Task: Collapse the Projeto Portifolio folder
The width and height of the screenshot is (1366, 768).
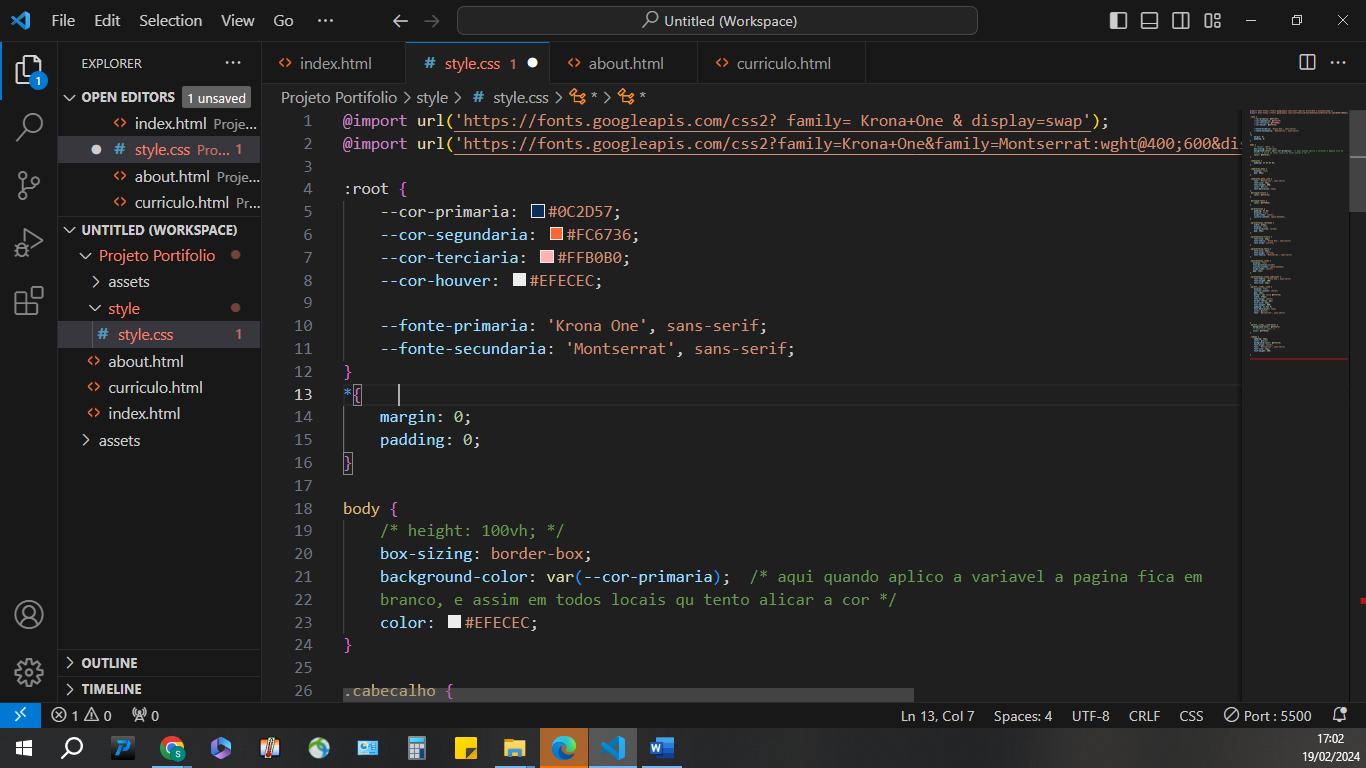Action: (x=86, y=256)
